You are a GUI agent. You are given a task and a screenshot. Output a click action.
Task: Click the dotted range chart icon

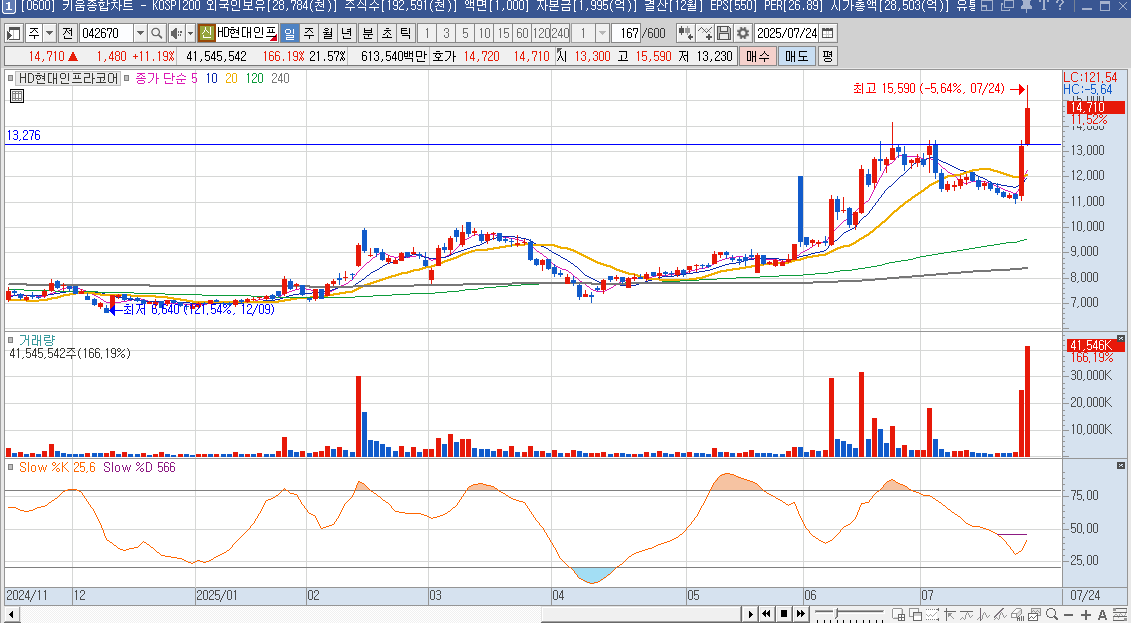tap(933, 615)
